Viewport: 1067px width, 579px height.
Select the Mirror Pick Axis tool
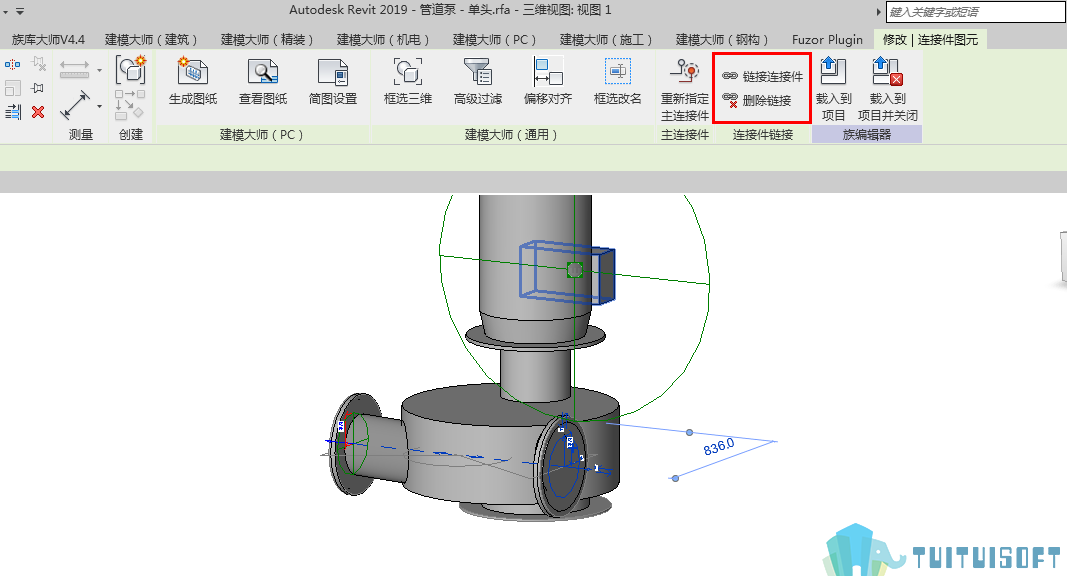[x=12, y=65]
